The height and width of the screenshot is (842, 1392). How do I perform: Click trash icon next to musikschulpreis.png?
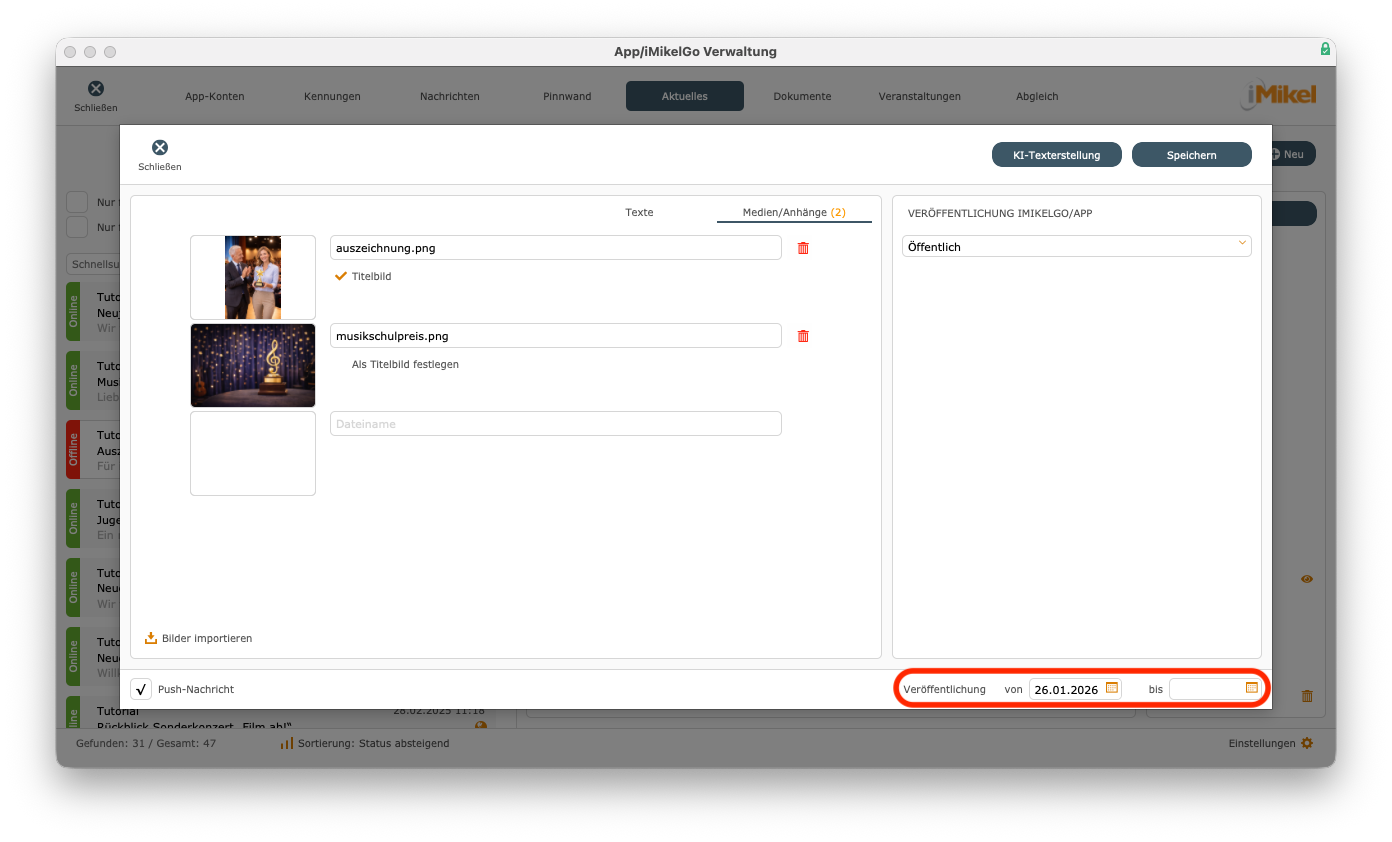tap(802, 336)
